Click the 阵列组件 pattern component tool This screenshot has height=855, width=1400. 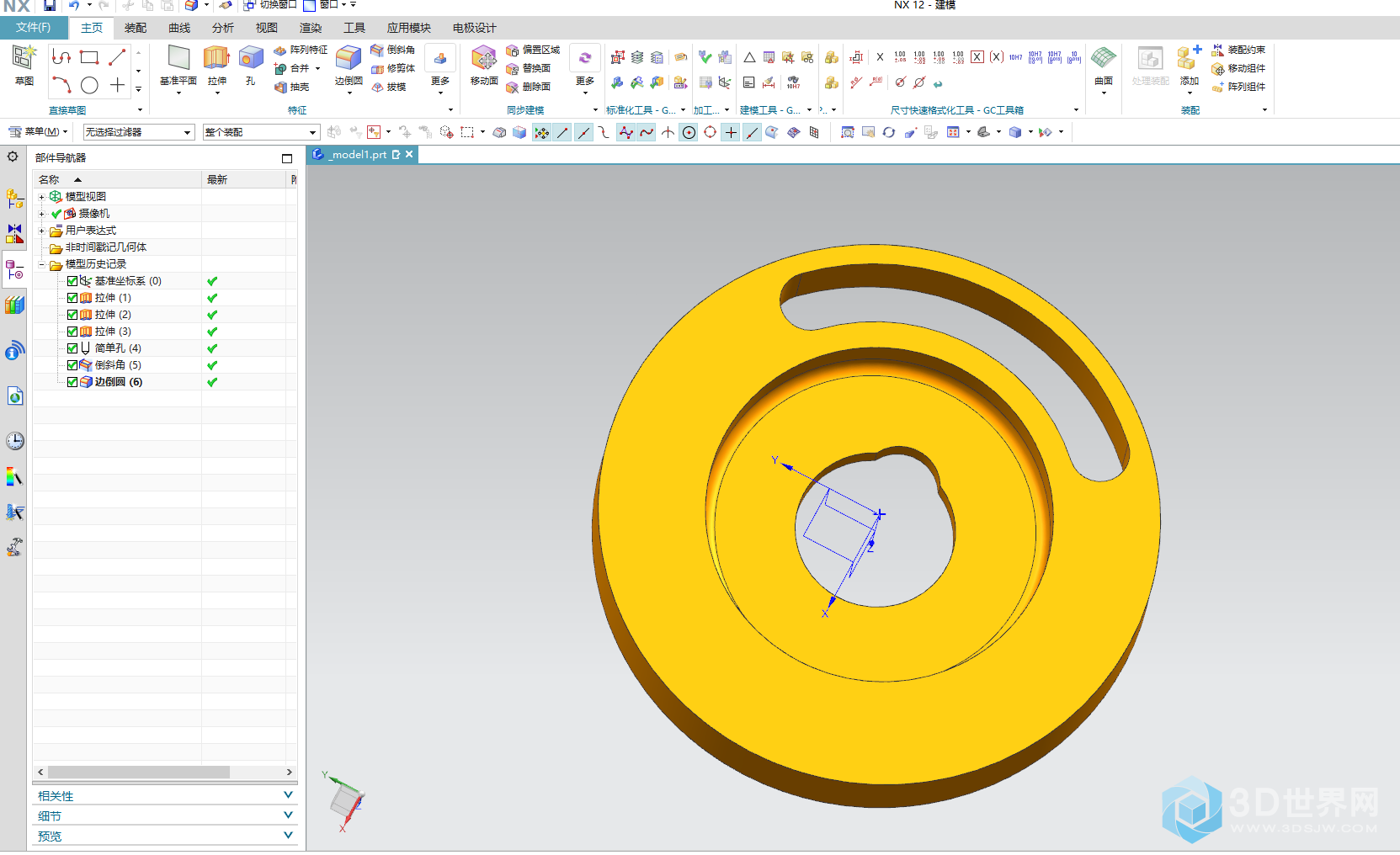click(1238, 87)
